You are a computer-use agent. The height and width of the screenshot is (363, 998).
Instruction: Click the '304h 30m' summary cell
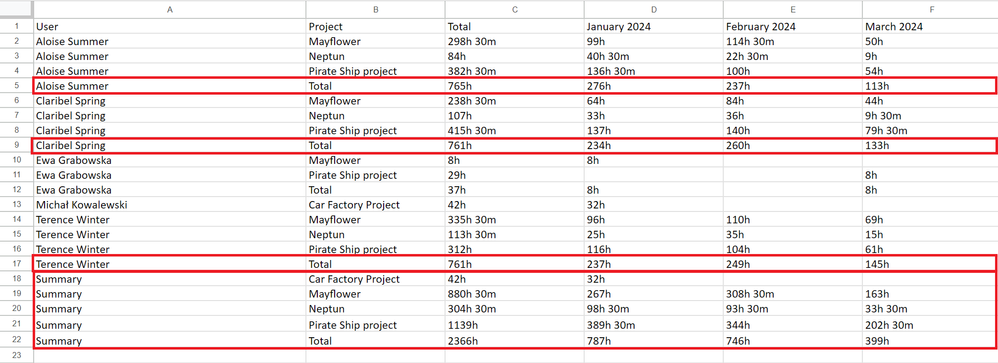[514, 309]
